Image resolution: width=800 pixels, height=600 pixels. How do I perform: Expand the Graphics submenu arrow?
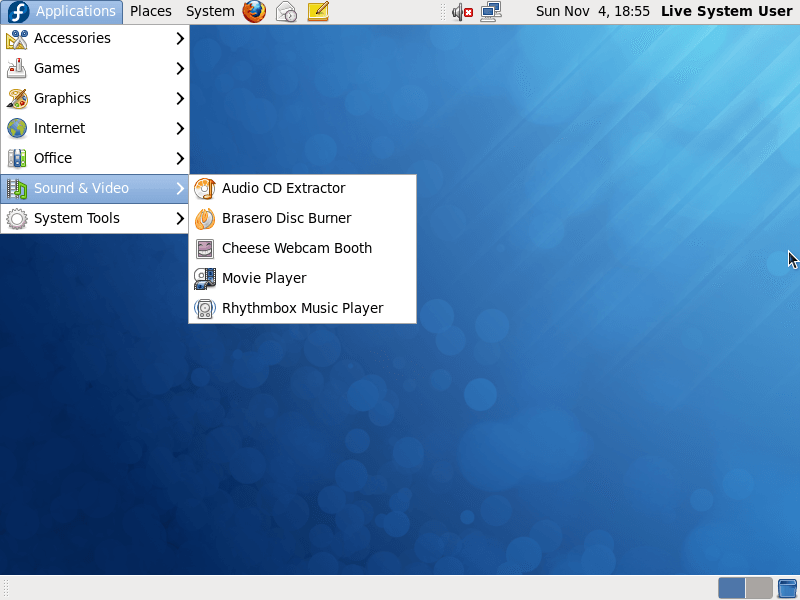point(180,98)
